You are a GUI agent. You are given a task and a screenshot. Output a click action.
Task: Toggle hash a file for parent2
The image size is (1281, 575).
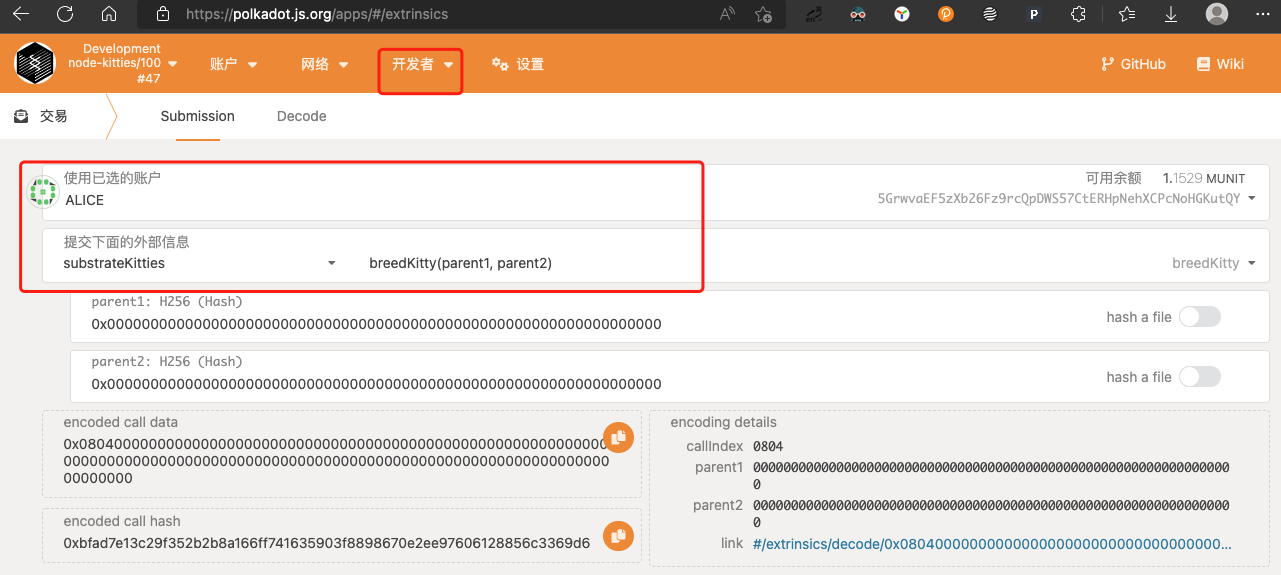pos(1199,377)
